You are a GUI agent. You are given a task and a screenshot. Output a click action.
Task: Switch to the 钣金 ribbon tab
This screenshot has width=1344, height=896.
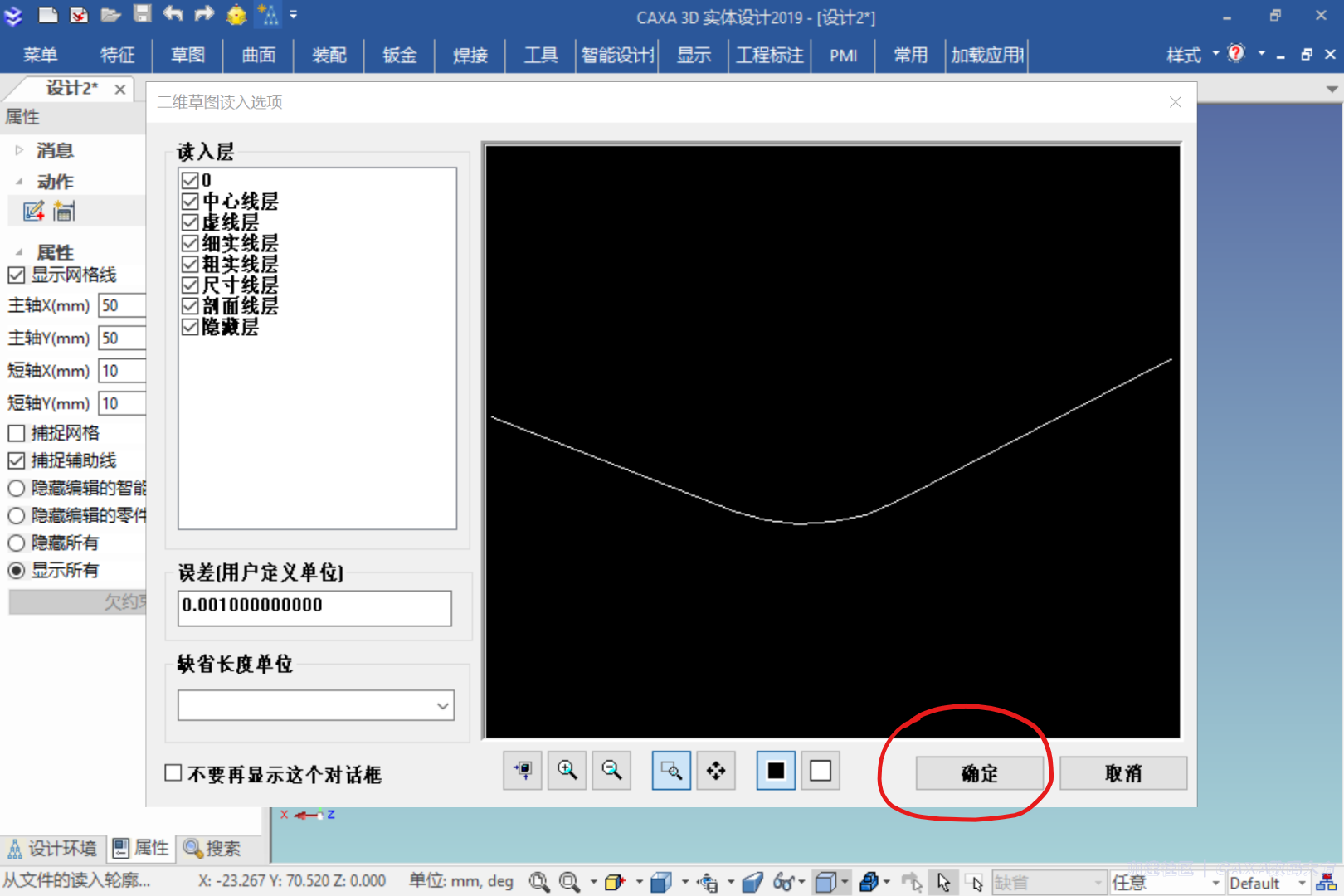click(399, 55)
